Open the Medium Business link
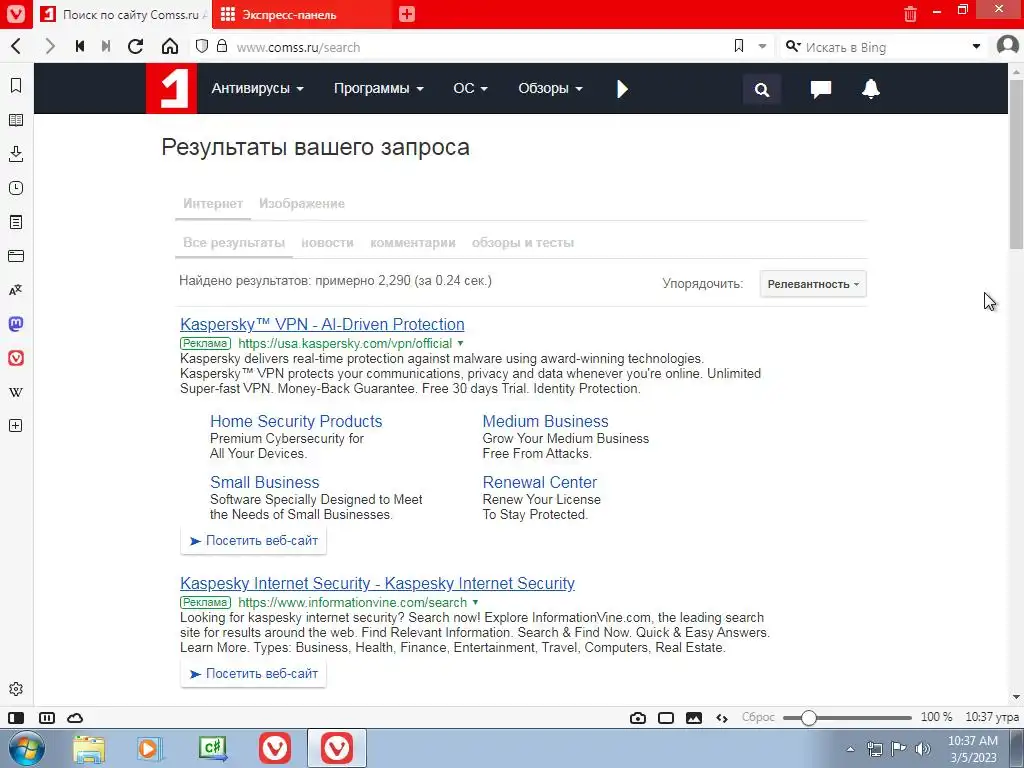This screenshot has height=768, width=1024. tap(545, 421)
